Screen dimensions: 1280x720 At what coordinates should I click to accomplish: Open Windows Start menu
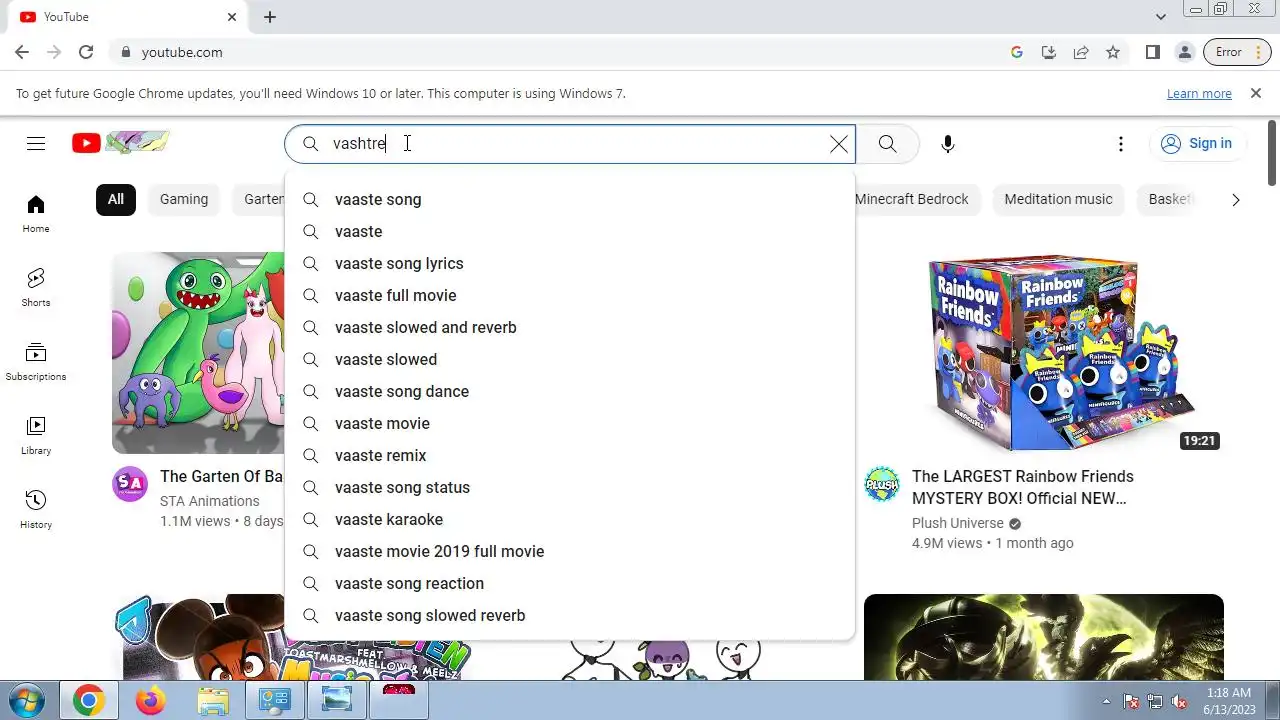(x=26, y=700)
